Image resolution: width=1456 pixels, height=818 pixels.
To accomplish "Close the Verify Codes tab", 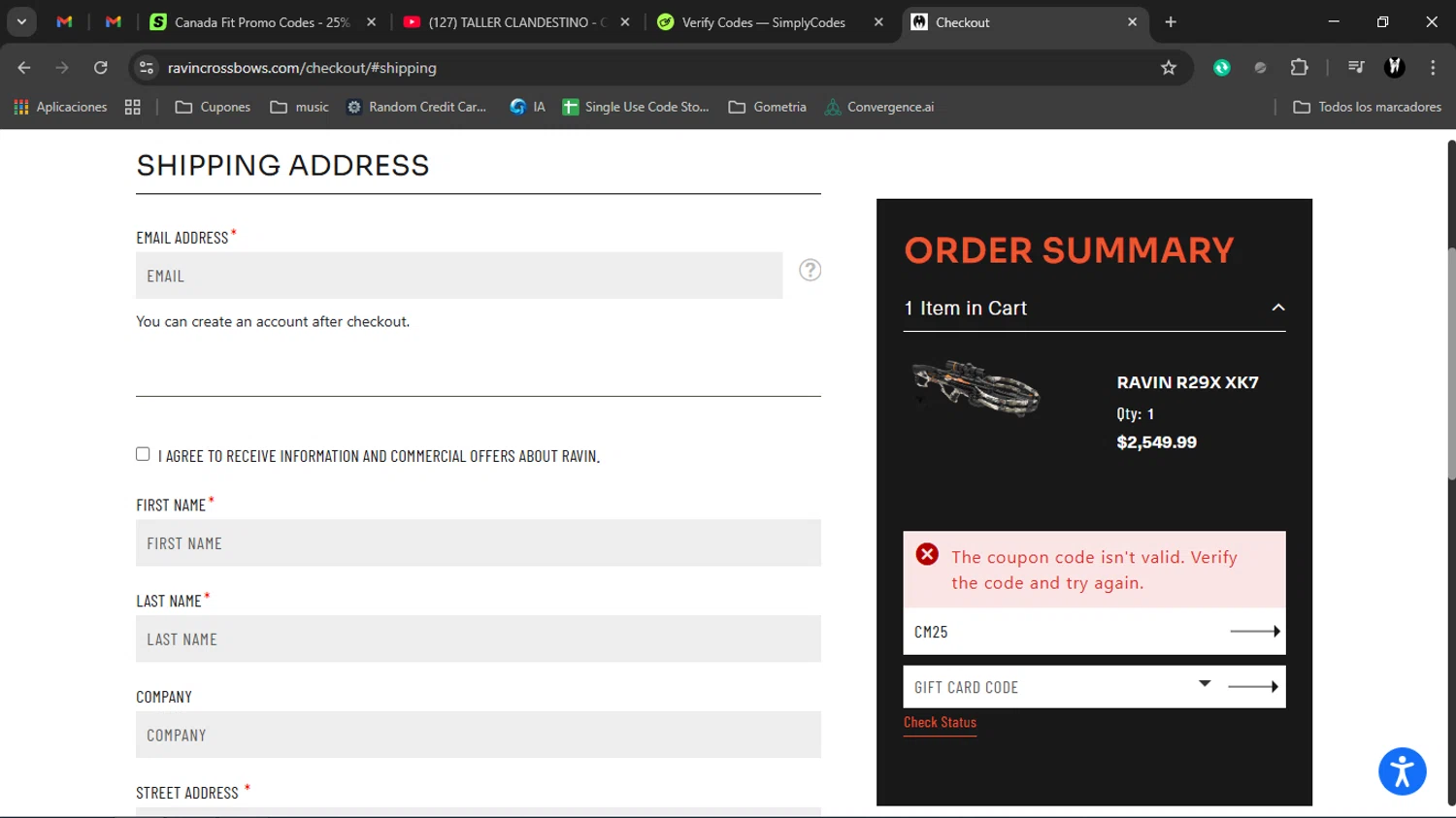I will [878, 21].
